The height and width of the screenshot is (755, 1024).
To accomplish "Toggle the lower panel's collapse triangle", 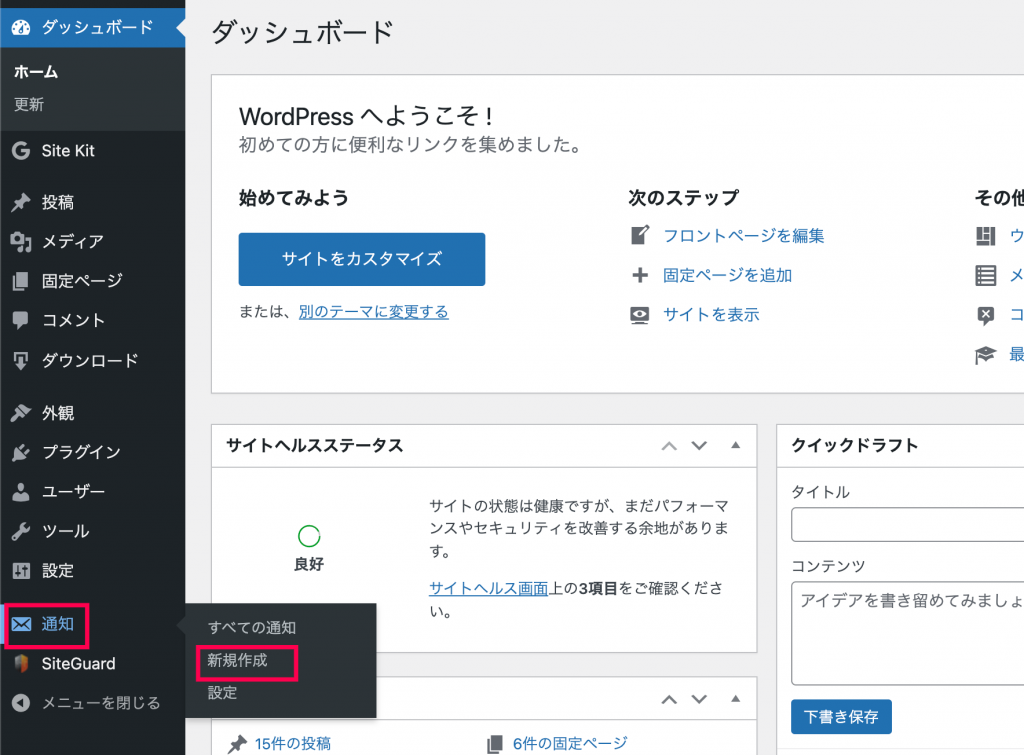I will pos(735,699).
